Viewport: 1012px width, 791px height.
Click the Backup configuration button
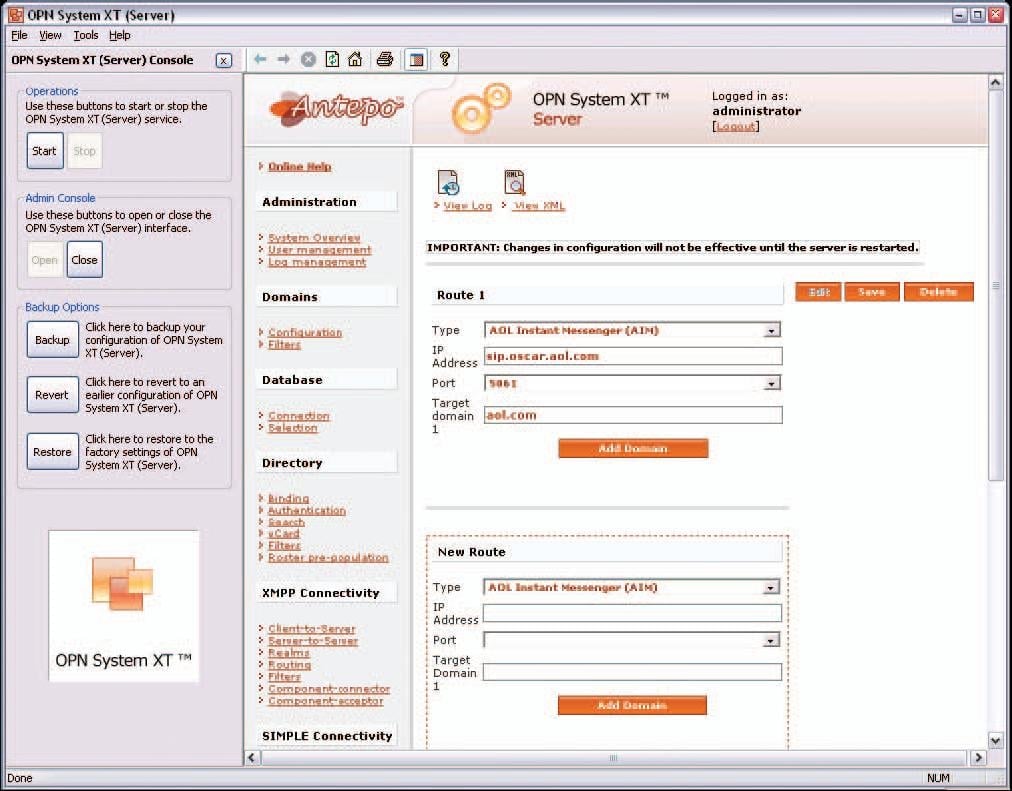point(52,339)
